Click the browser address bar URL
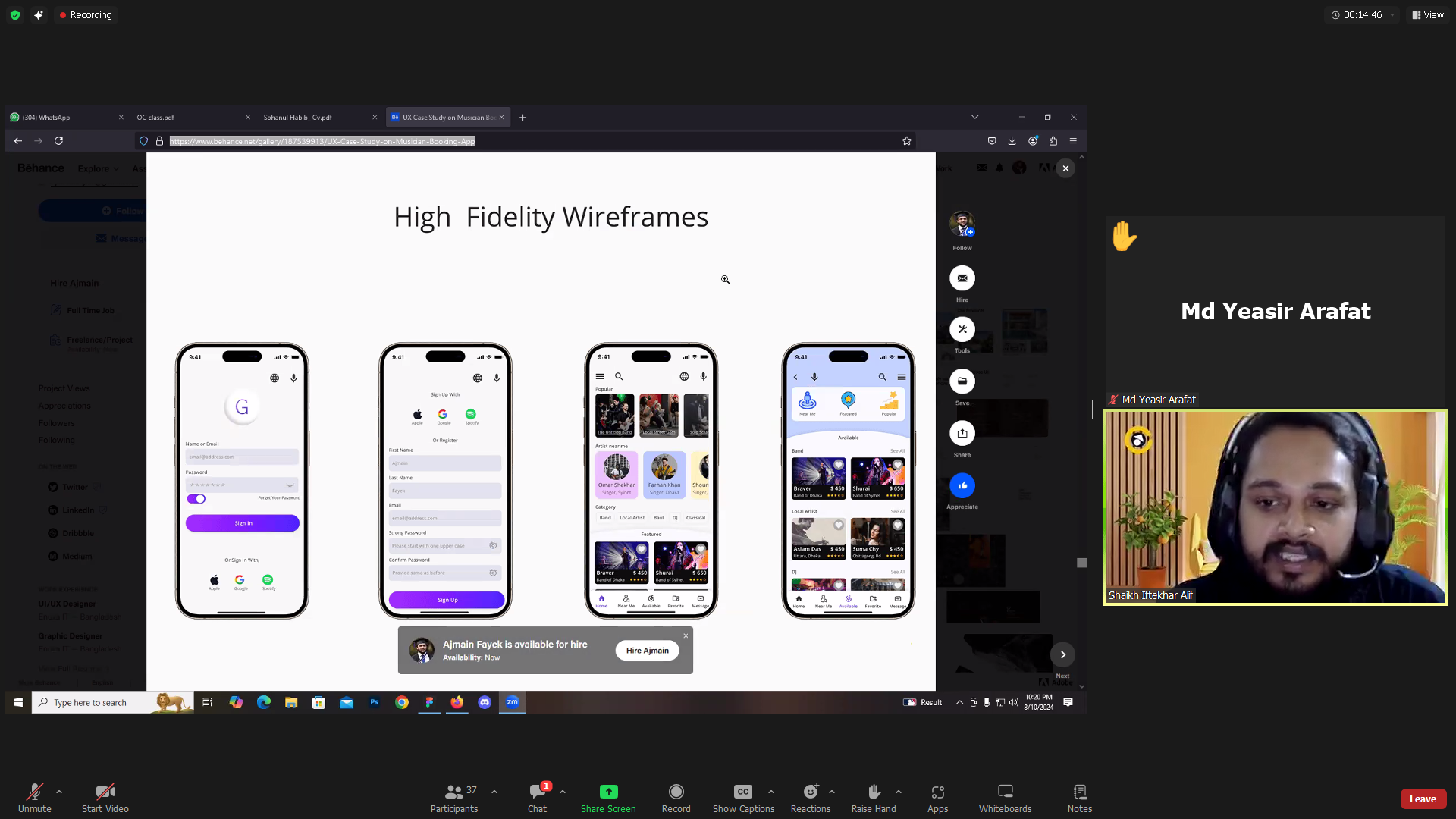This screenshot has width=1456, height=819. coord(322,141)
